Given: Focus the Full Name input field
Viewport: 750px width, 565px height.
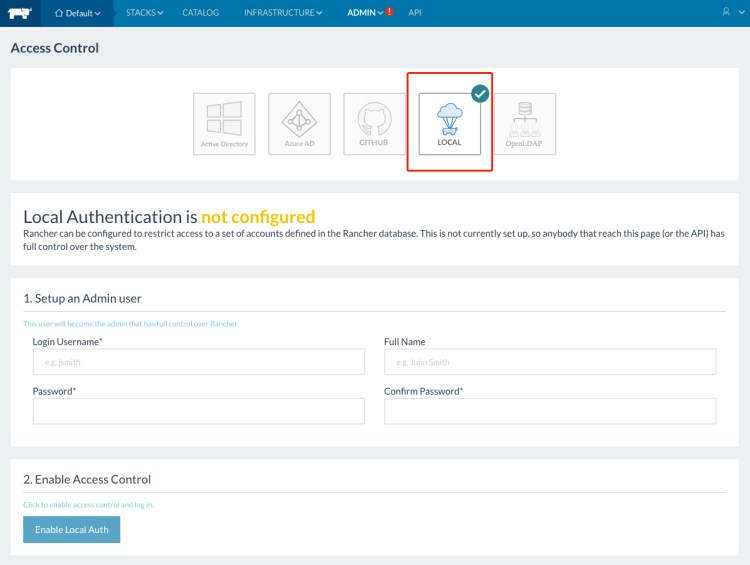Looking at the screenshot, I should 550,361.
